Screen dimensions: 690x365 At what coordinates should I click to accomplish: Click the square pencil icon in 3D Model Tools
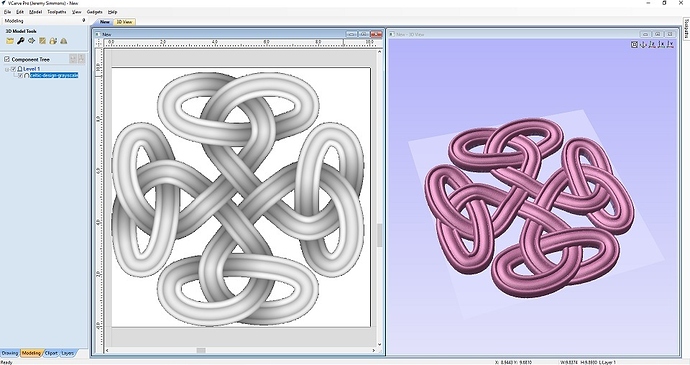(42, 41)
